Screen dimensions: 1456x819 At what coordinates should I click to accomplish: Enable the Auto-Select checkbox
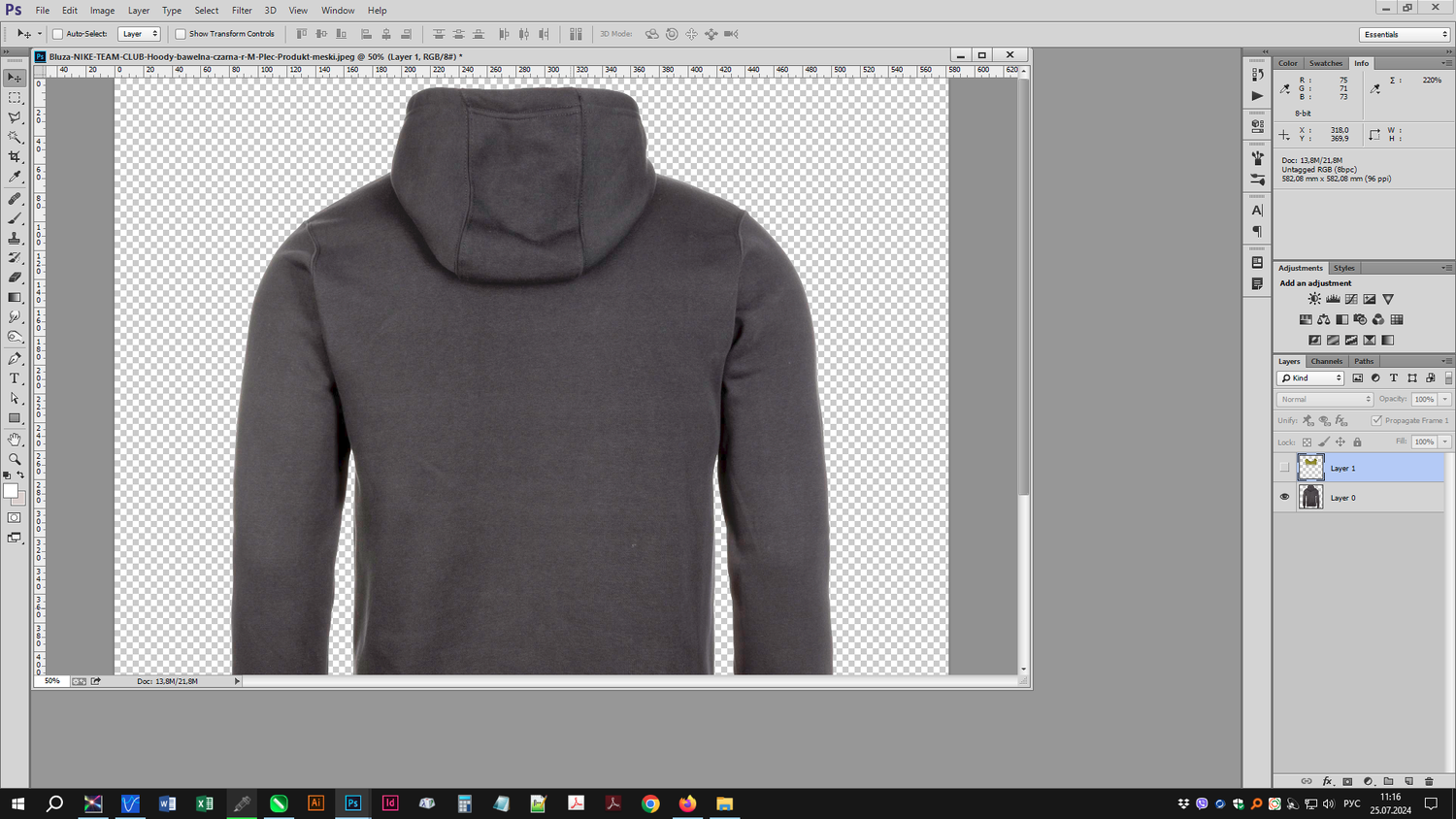tap(57, 34)
